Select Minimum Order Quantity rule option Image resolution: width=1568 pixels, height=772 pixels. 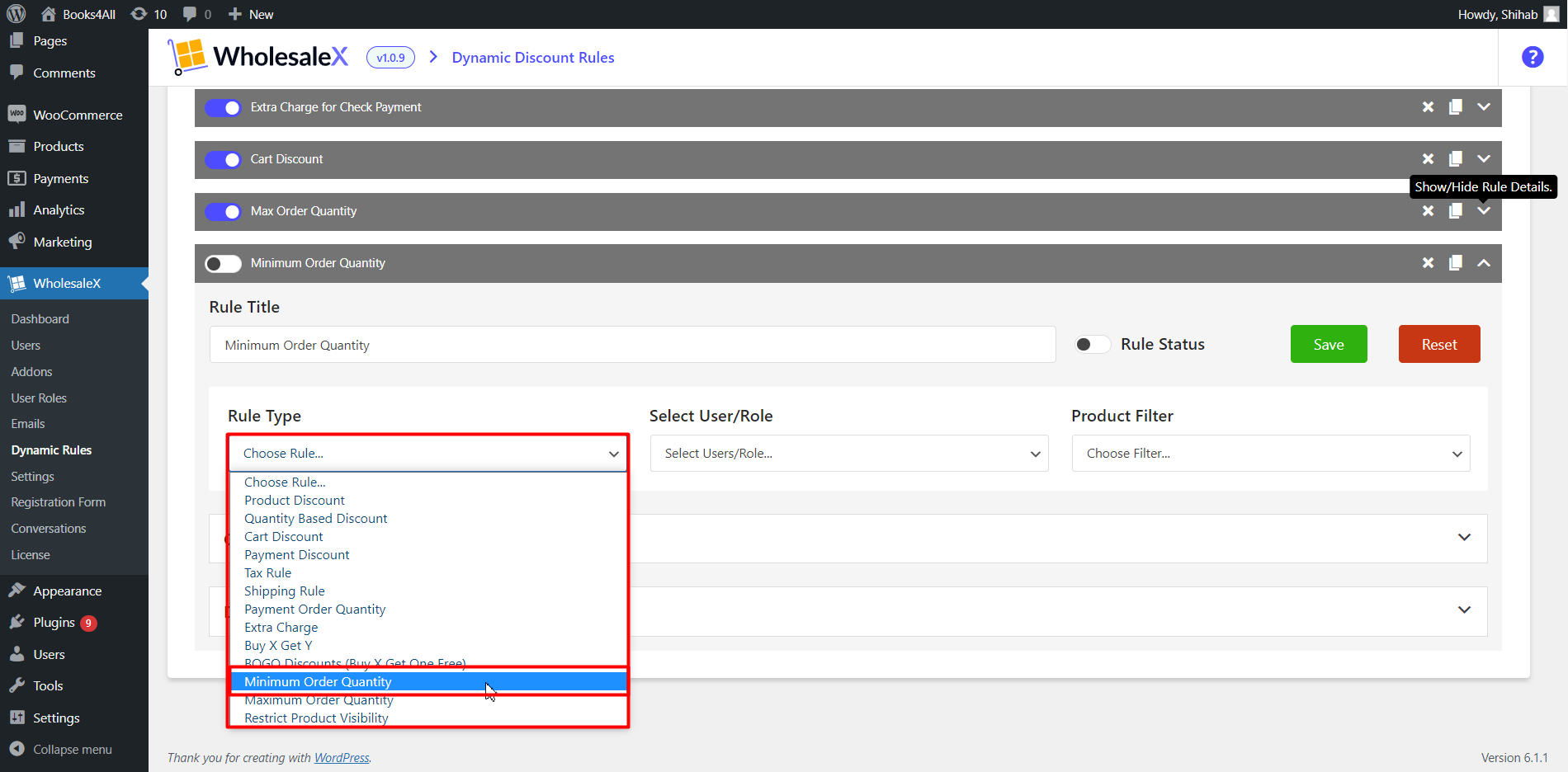[x=428, y=681]
